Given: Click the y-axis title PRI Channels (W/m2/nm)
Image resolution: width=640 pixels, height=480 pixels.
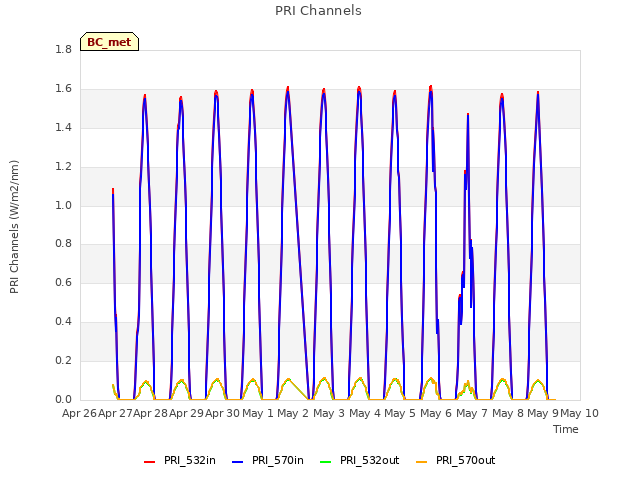Looking at the screenshot, I should (x=14, y=227).
